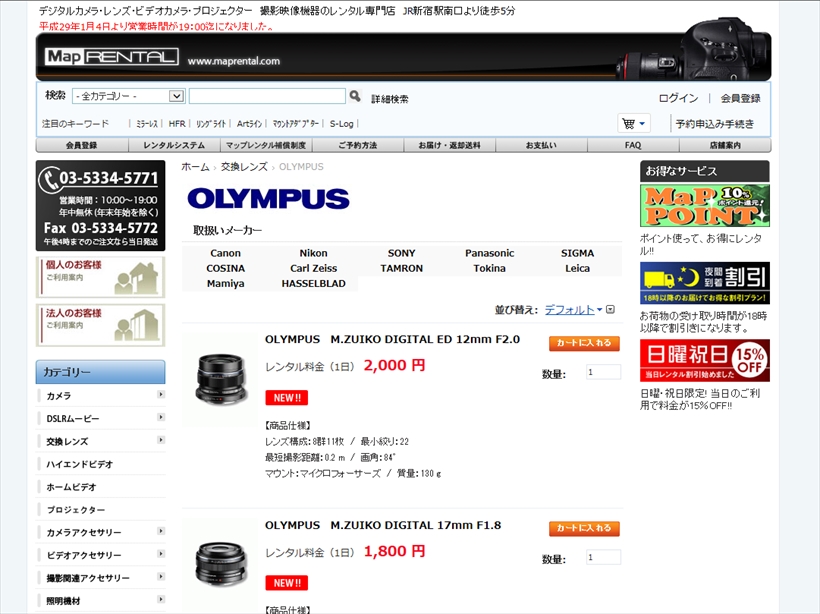Go to ホーム in breadcrumb
The image size is (820, 614).
(195, 167)
